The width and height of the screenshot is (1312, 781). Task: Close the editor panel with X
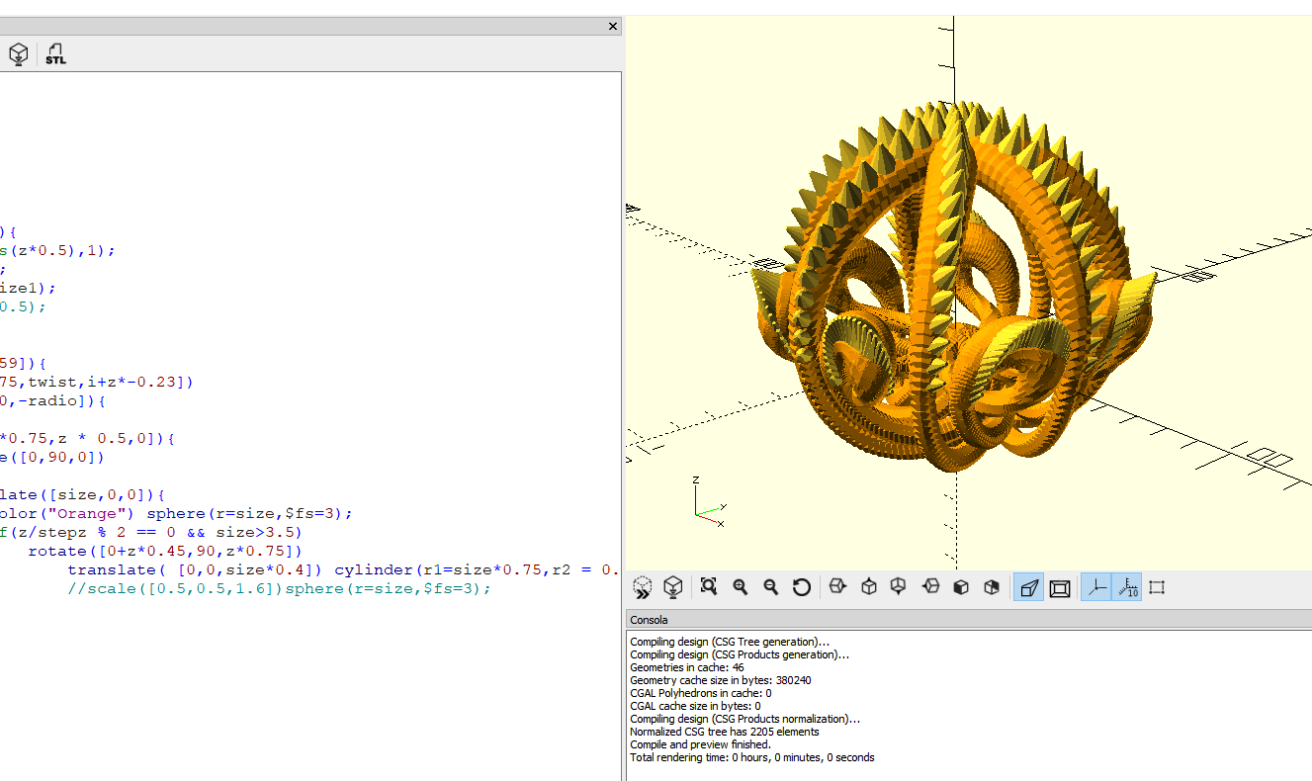(613, 27)
